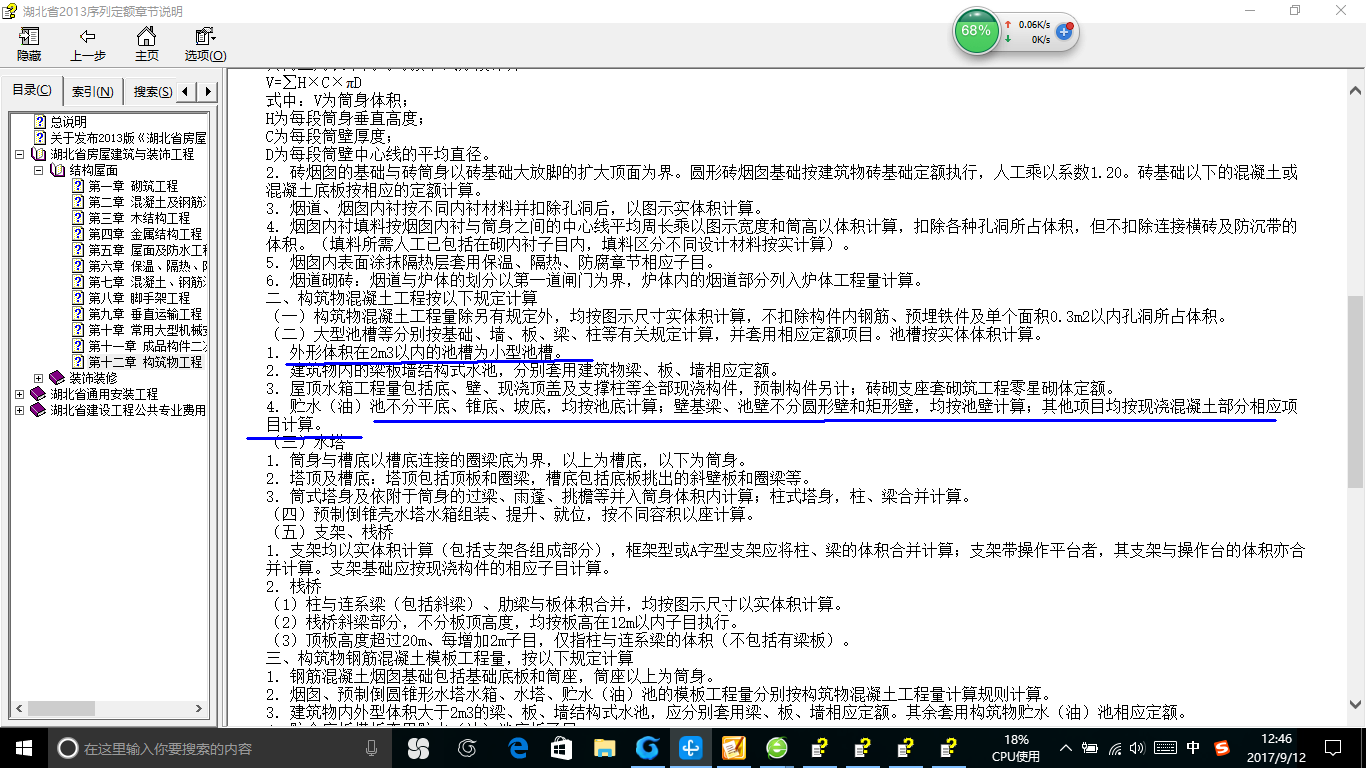This screenshot has height=768, width=1366.
Task: Open the Options 选项(O) toolbar button
Action: [x=205, y=45]
